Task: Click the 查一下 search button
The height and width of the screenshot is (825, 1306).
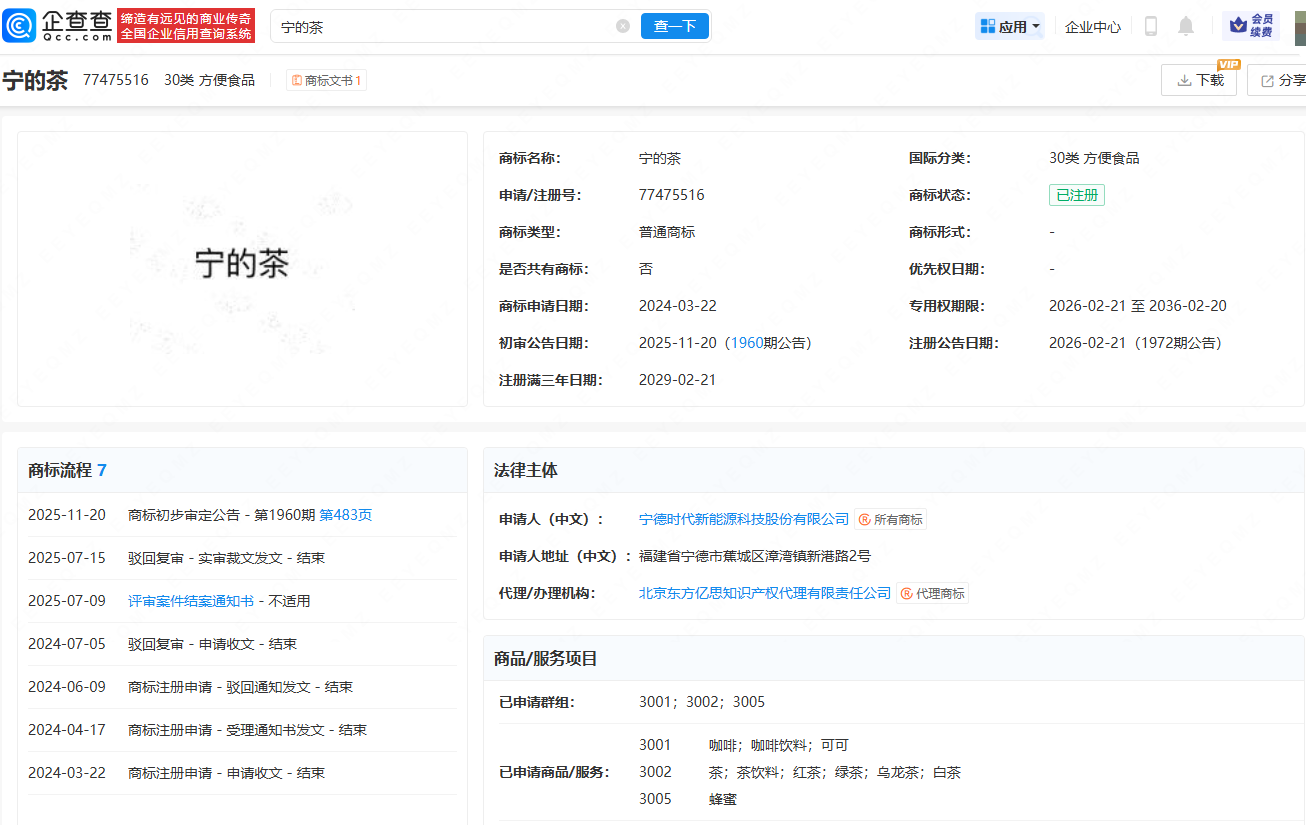Action: pyautogui.click(x=675, y=27)
